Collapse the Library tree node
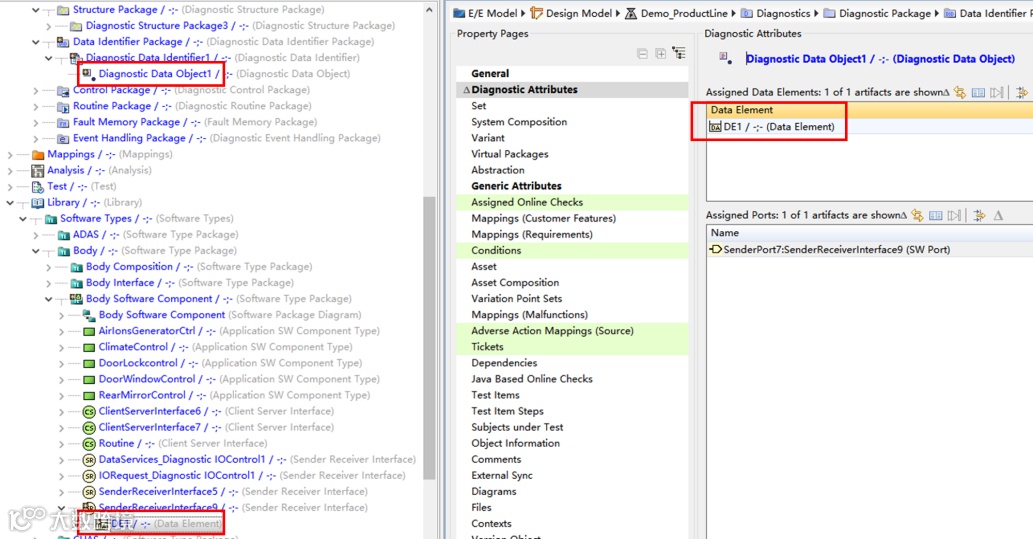 click(x=10, y=203)
